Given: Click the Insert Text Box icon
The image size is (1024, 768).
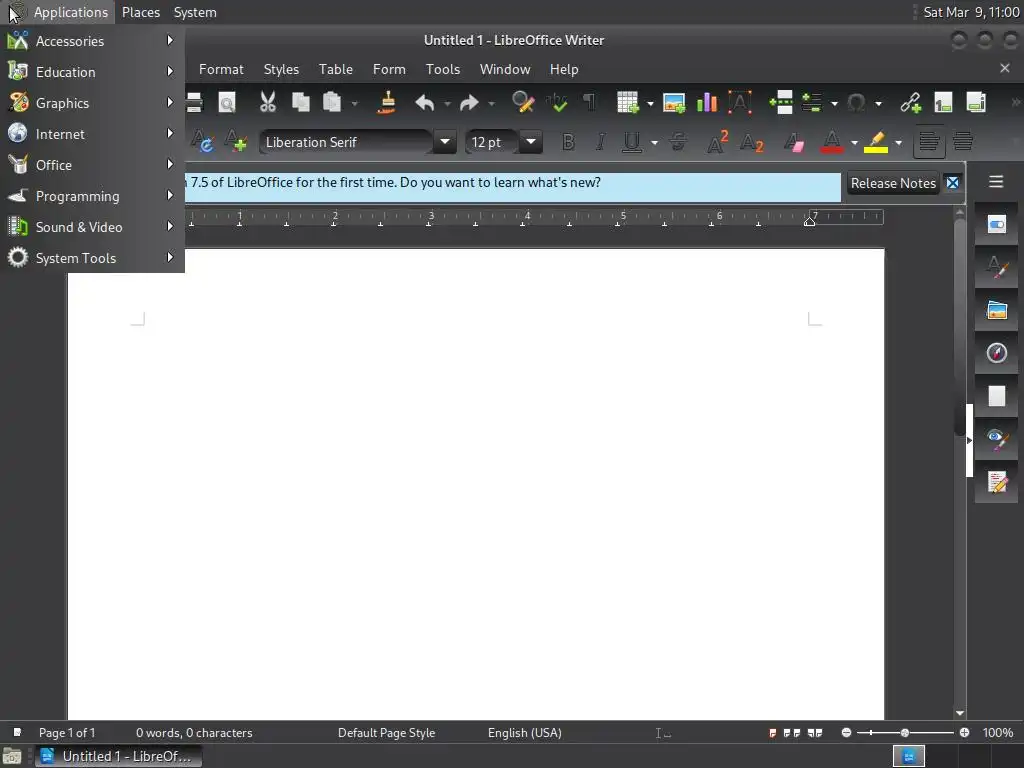Looking at the screenshot, I should pyautogui.click(x=739, y=103).
